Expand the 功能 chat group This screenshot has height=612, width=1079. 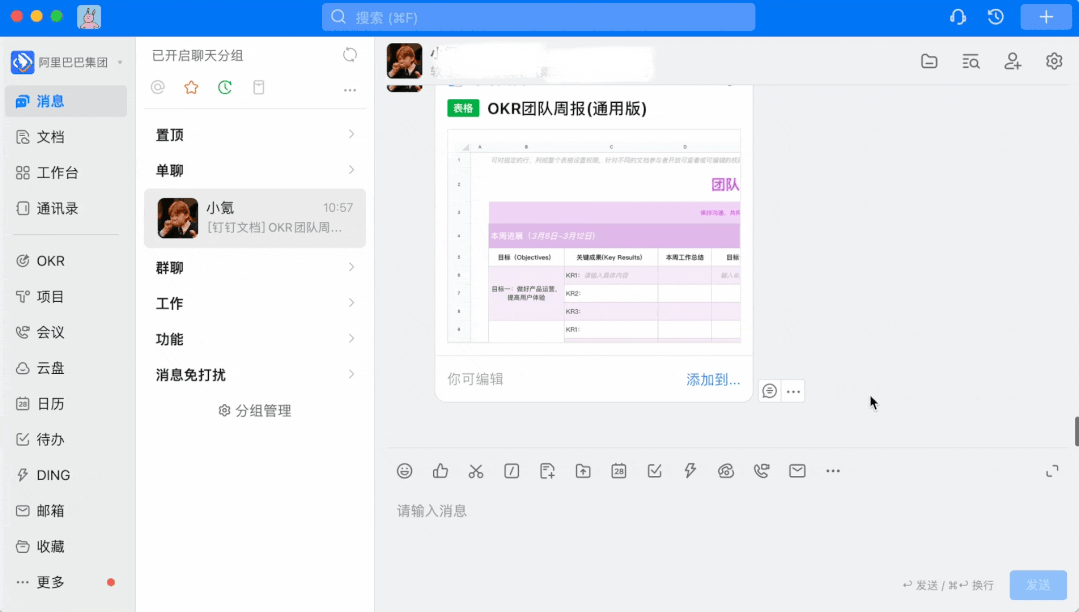(255, 339)
